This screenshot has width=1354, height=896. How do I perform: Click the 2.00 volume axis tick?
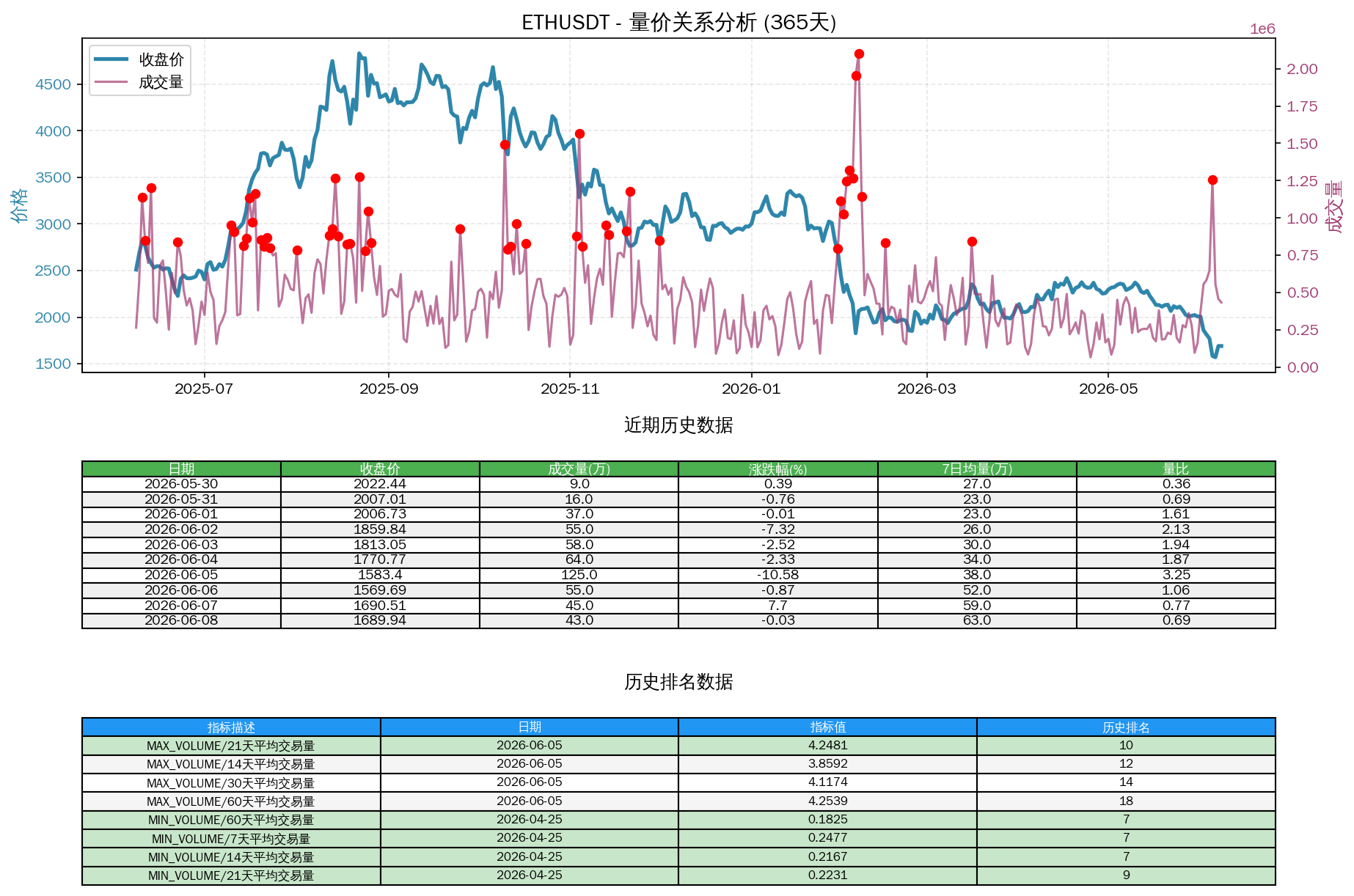point(1302,69)
